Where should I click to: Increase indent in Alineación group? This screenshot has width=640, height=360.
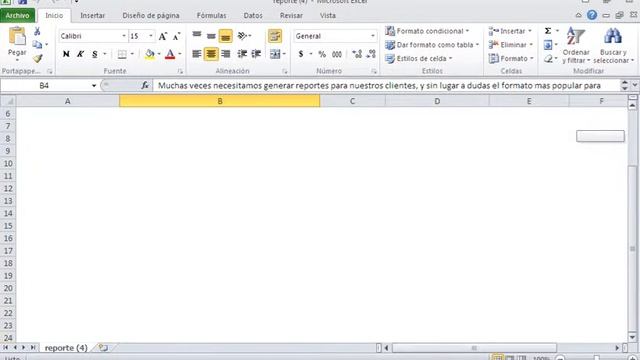(256, 54)
